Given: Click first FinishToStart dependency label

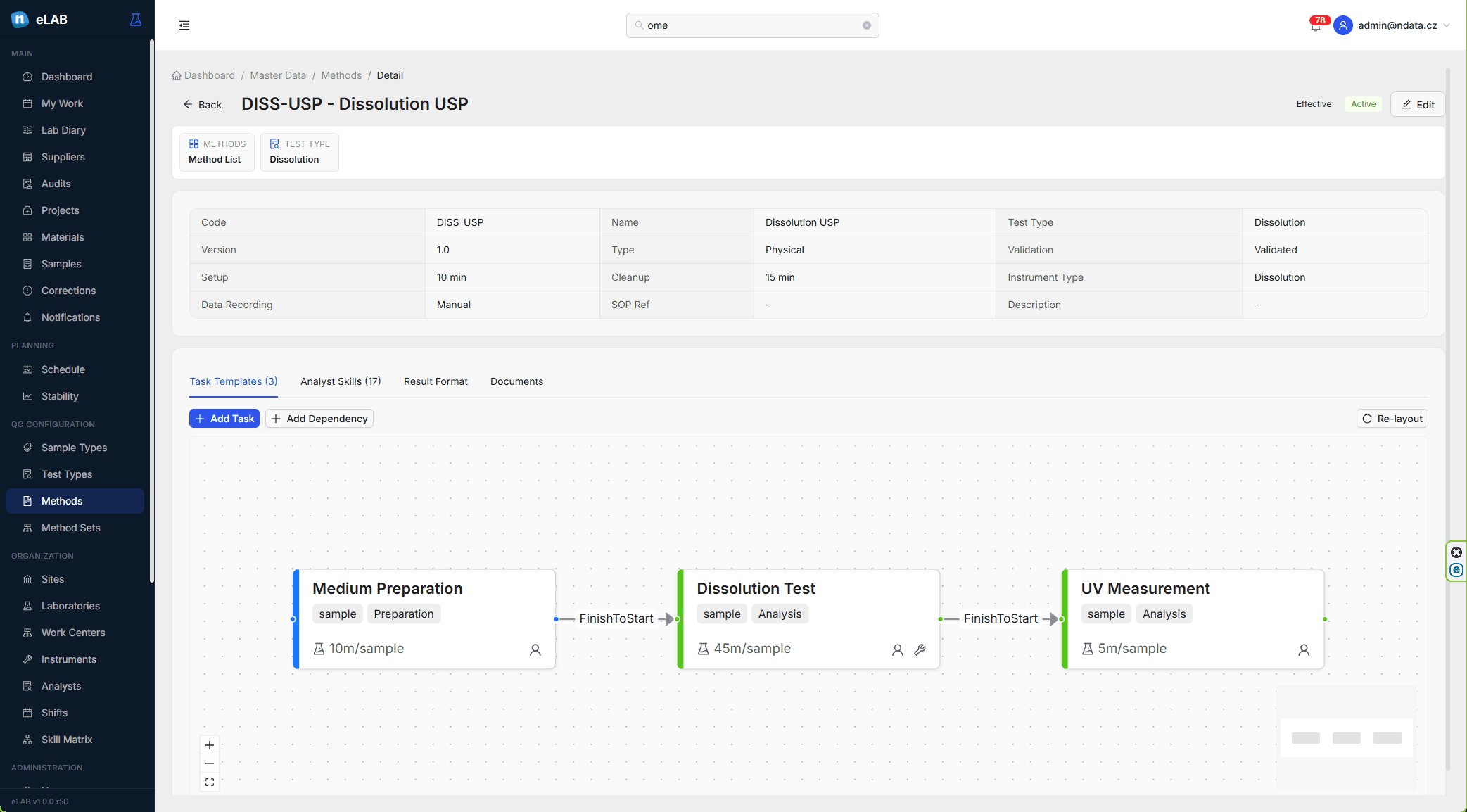Looking at the screenshot, I should tap(616, 618).
